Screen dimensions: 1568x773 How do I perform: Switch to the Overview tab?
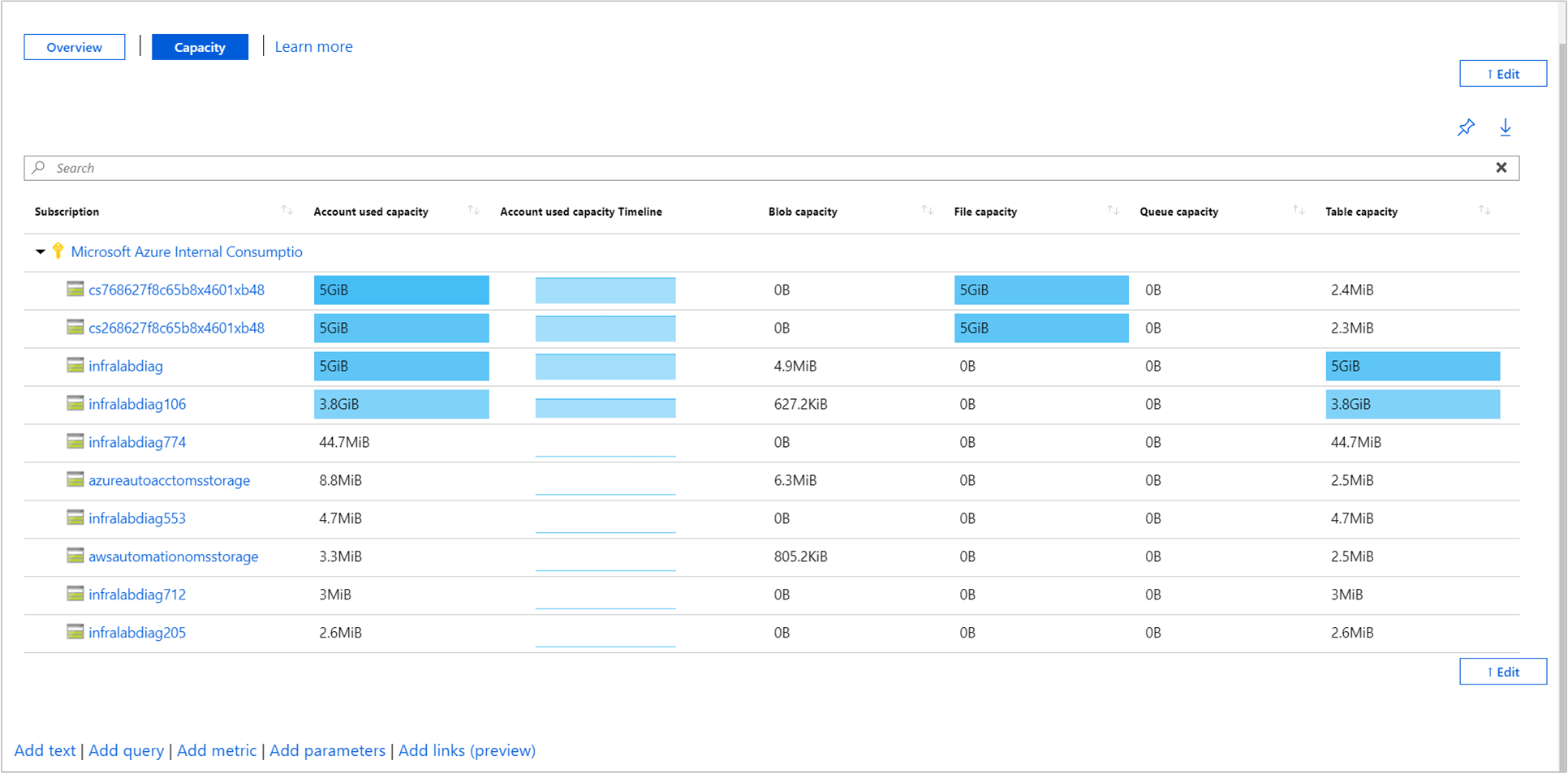pos(74,46)
